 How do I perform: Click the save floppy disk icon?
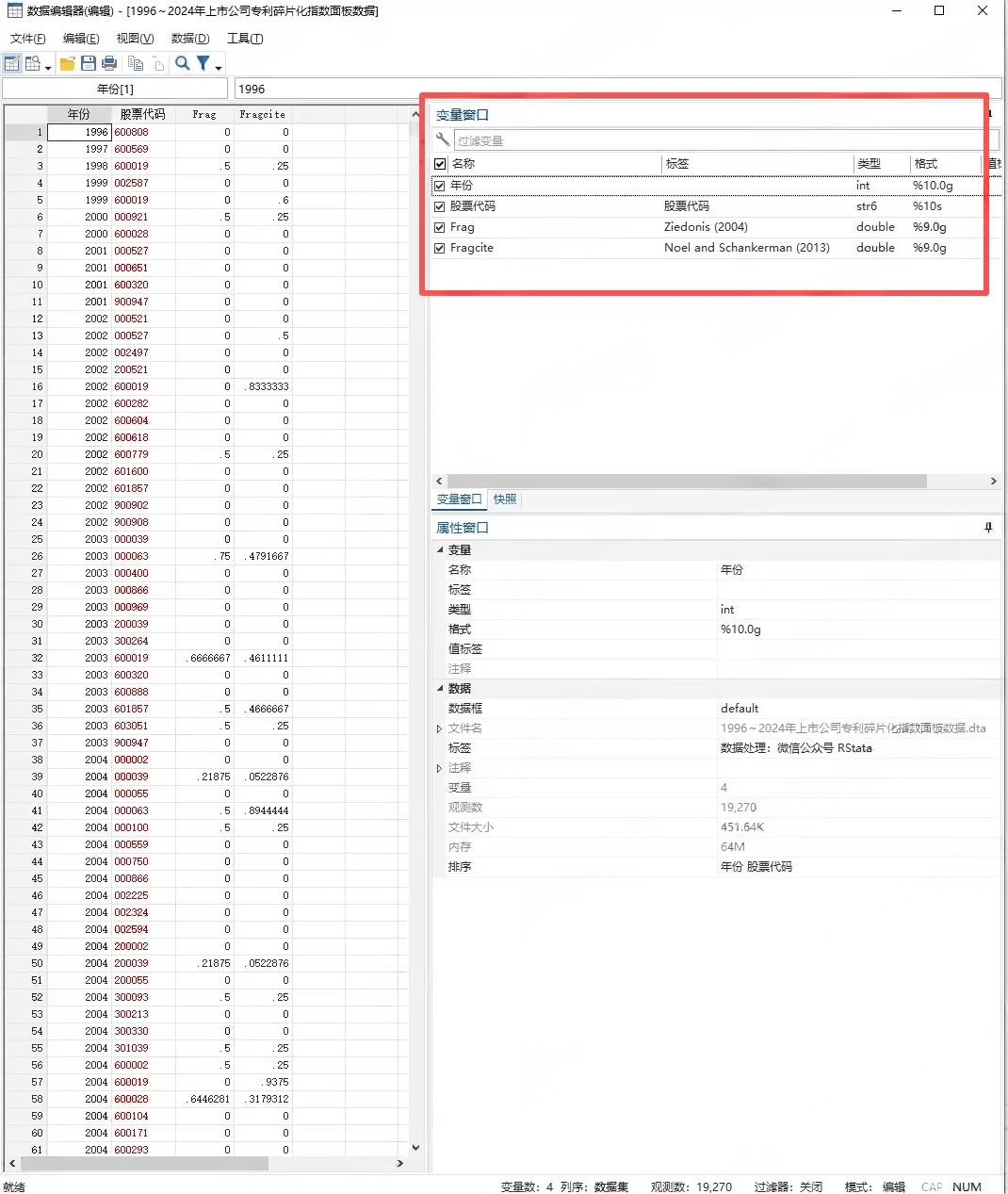point(89,63)
